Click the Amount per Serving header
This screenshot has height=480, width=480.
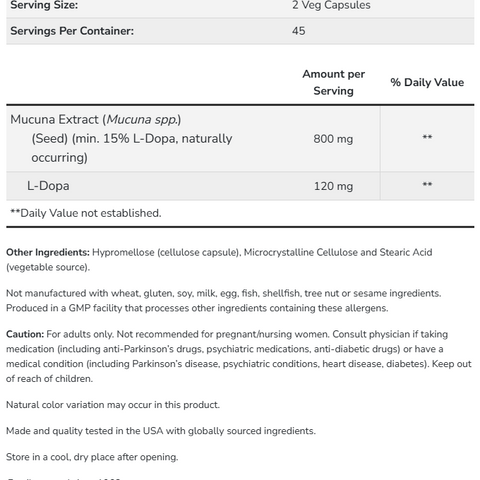point(333,82)
